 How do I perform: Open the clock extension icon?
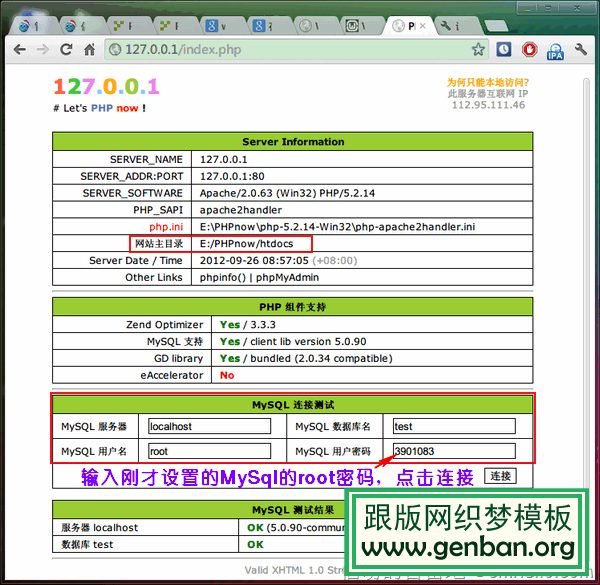click(x=504, y=49)
